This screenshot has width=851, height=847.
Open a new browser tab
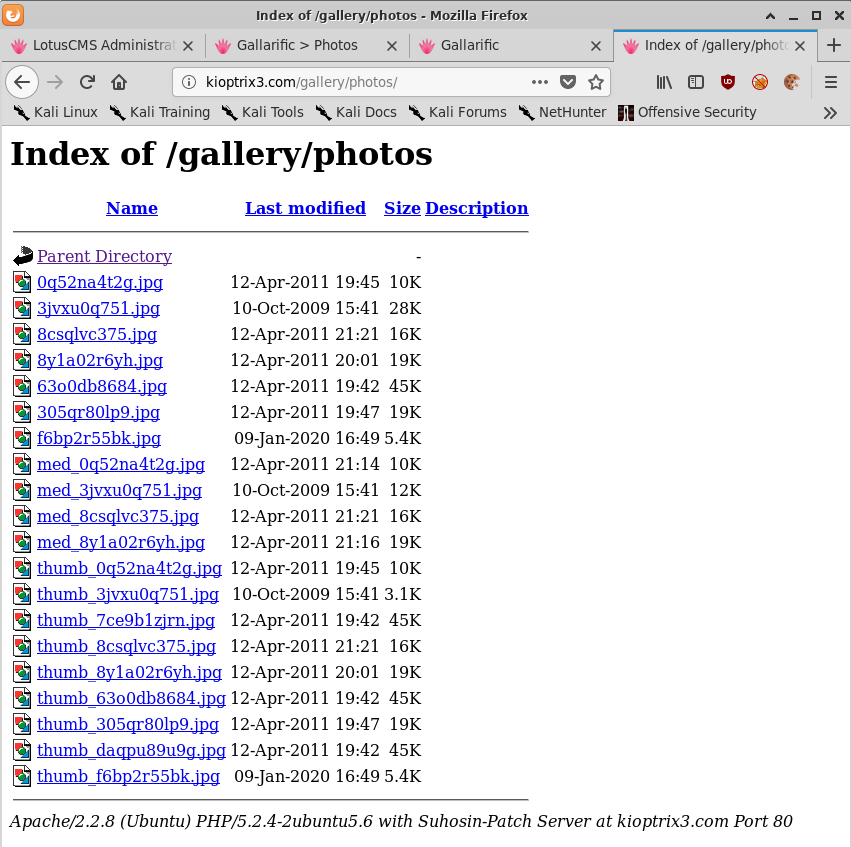point(834,45)
